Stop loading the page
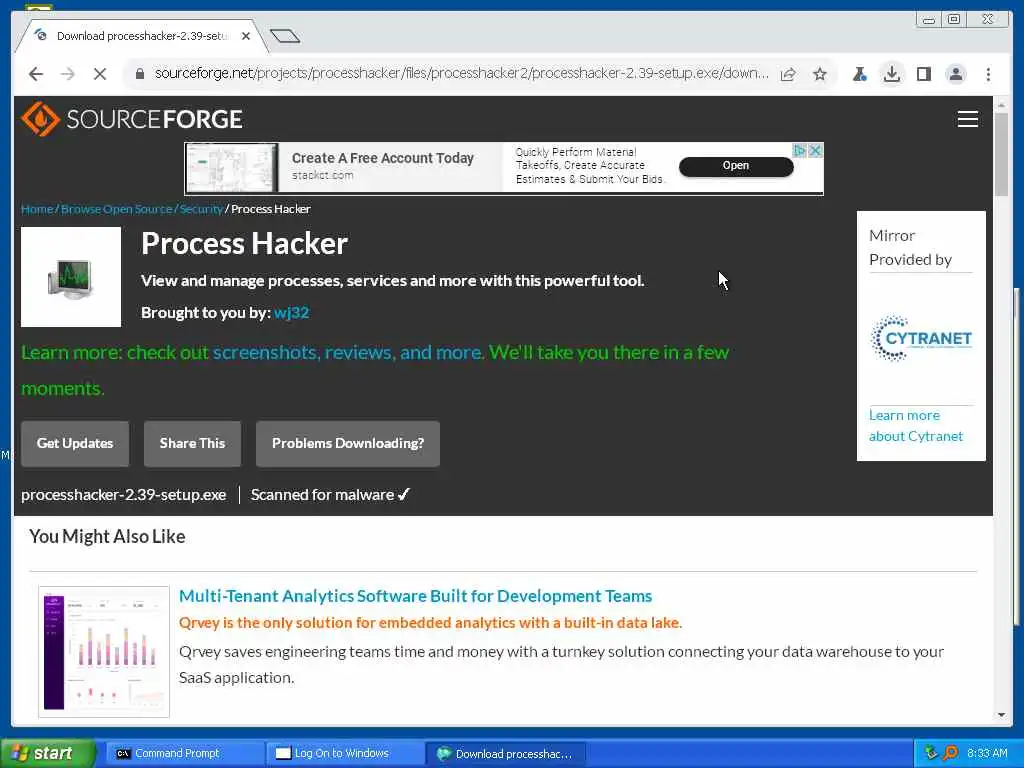This screenshot has height=768, width=1024. pos(99,74)
